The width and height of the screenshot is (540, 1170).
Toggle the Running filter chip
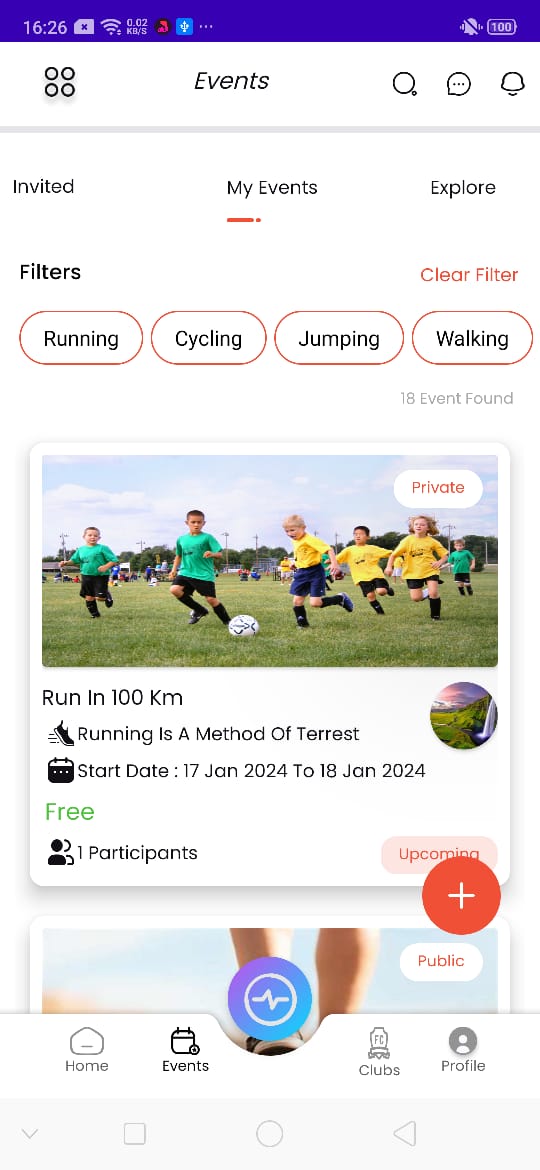coord(81,338)
